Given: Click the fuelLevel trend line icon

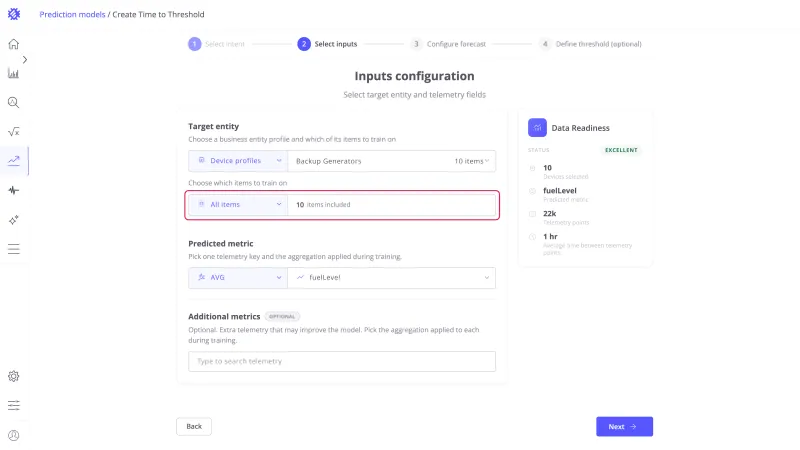Looking at the screenshot, I should pos(301,277).
